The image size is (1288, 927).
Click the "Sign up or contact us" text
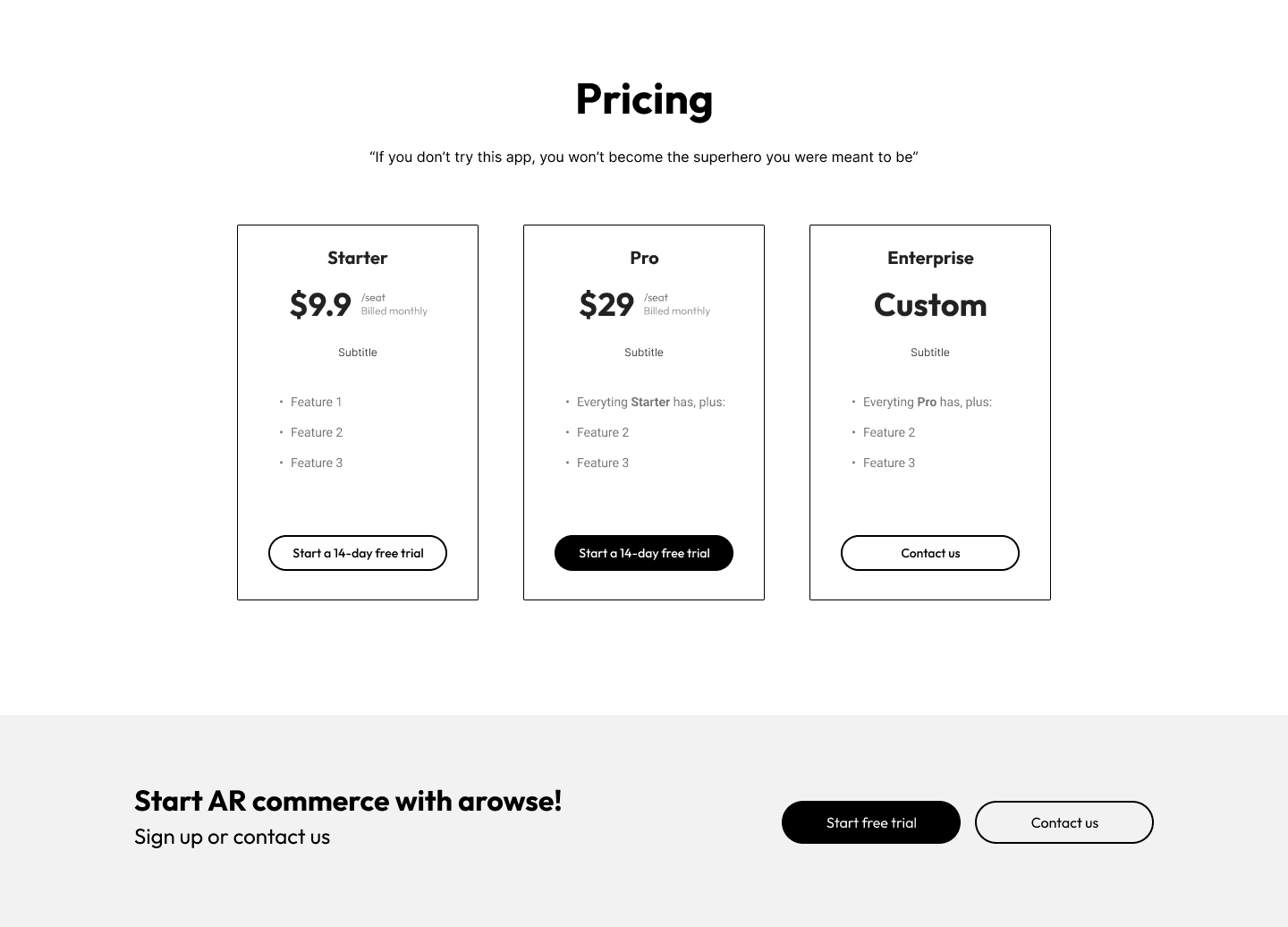(233, 837)
